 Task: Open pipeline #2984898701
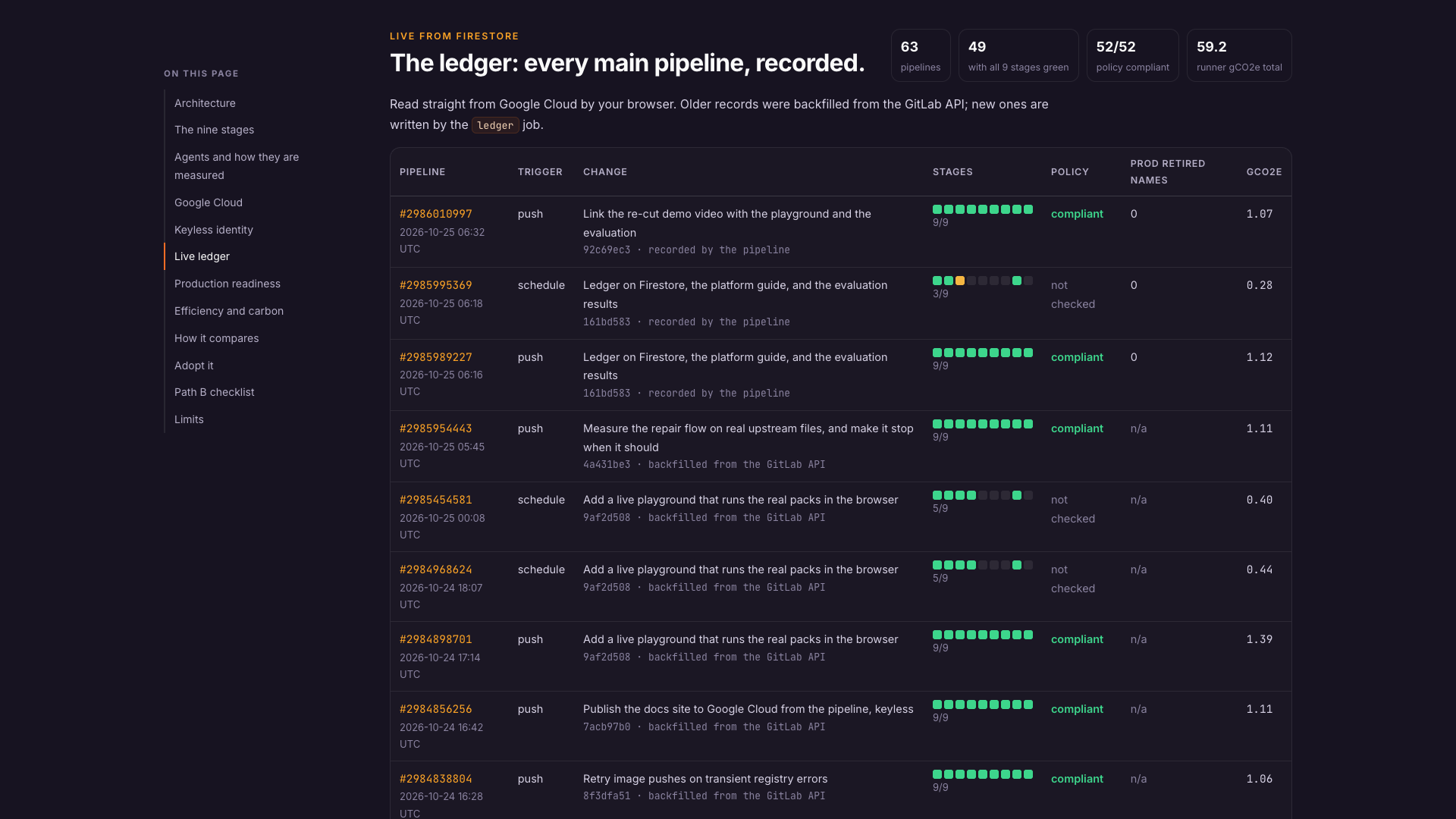coord(436,639)
